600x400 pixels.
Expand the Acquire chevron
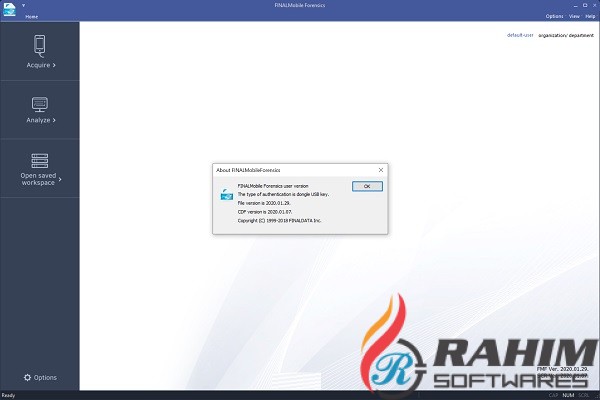click(54, 65)
